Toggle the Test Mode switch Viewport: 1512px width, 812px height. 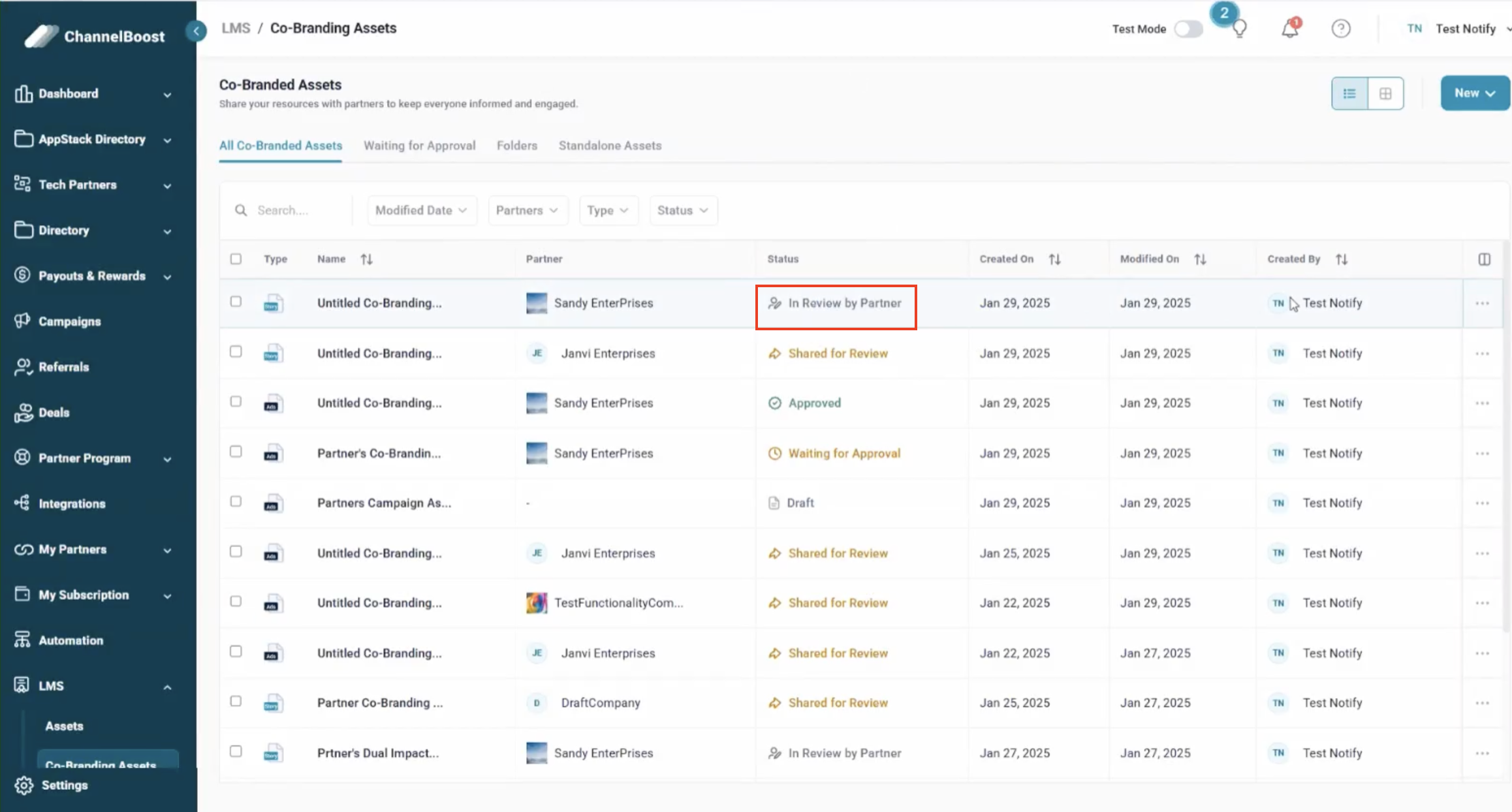[x=1188, y=29]
